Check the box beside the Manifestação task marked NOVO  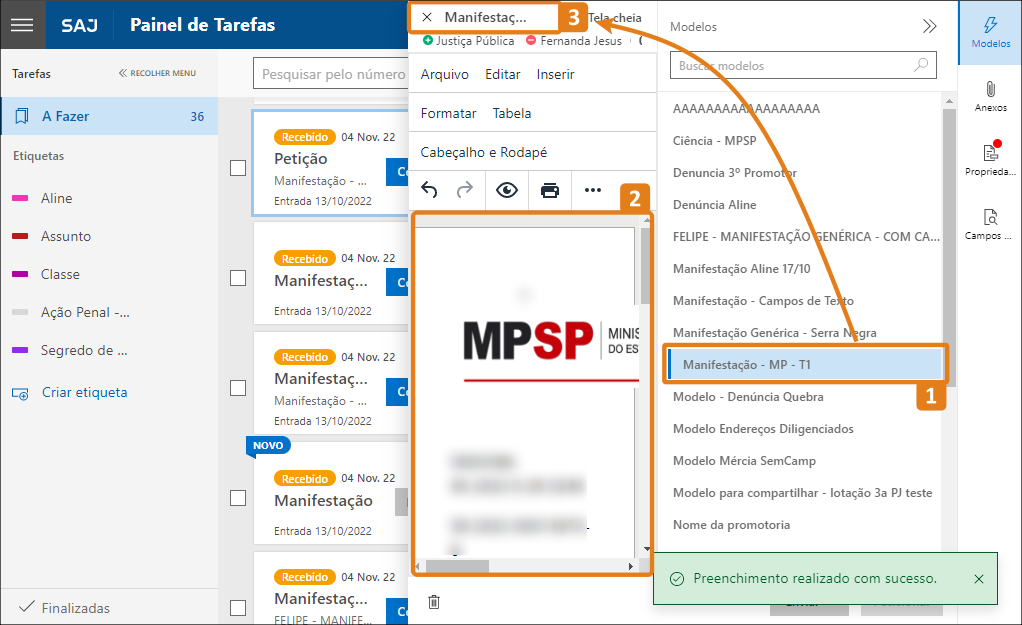coord(237,497)
